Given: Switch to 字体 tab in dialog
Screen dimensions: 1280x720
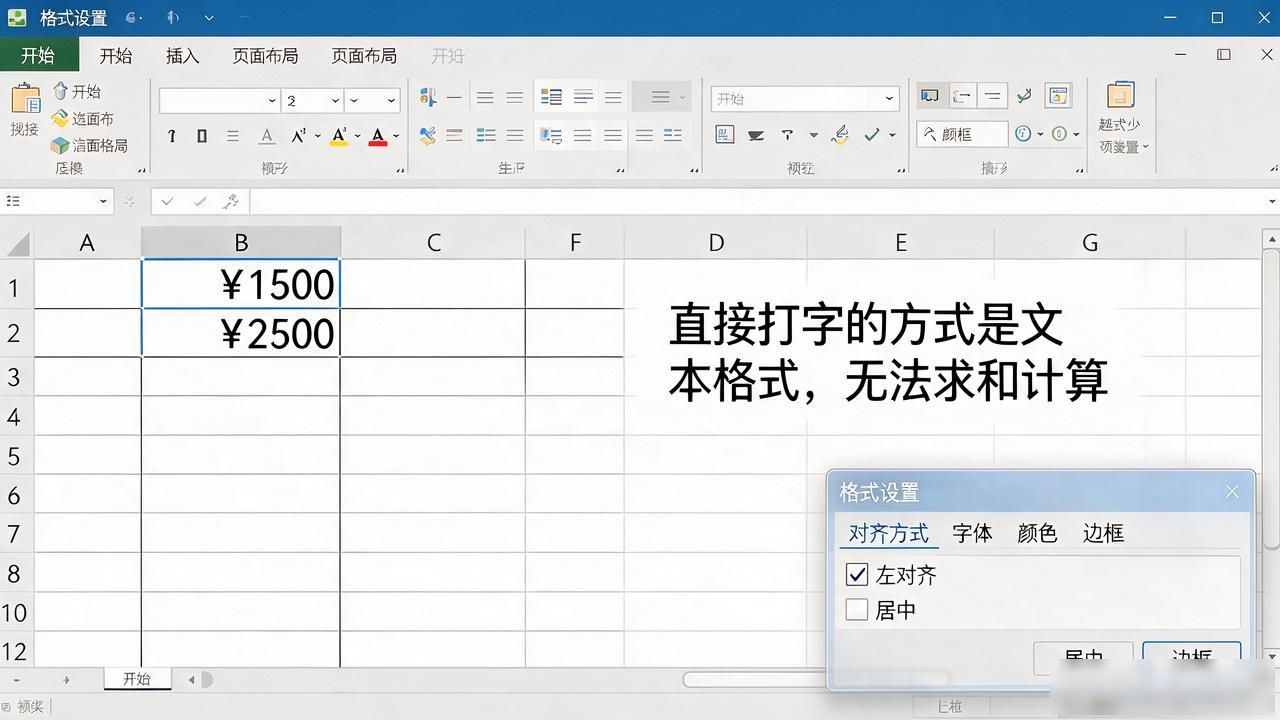Looking at the screenshot, I should [972, 533].
